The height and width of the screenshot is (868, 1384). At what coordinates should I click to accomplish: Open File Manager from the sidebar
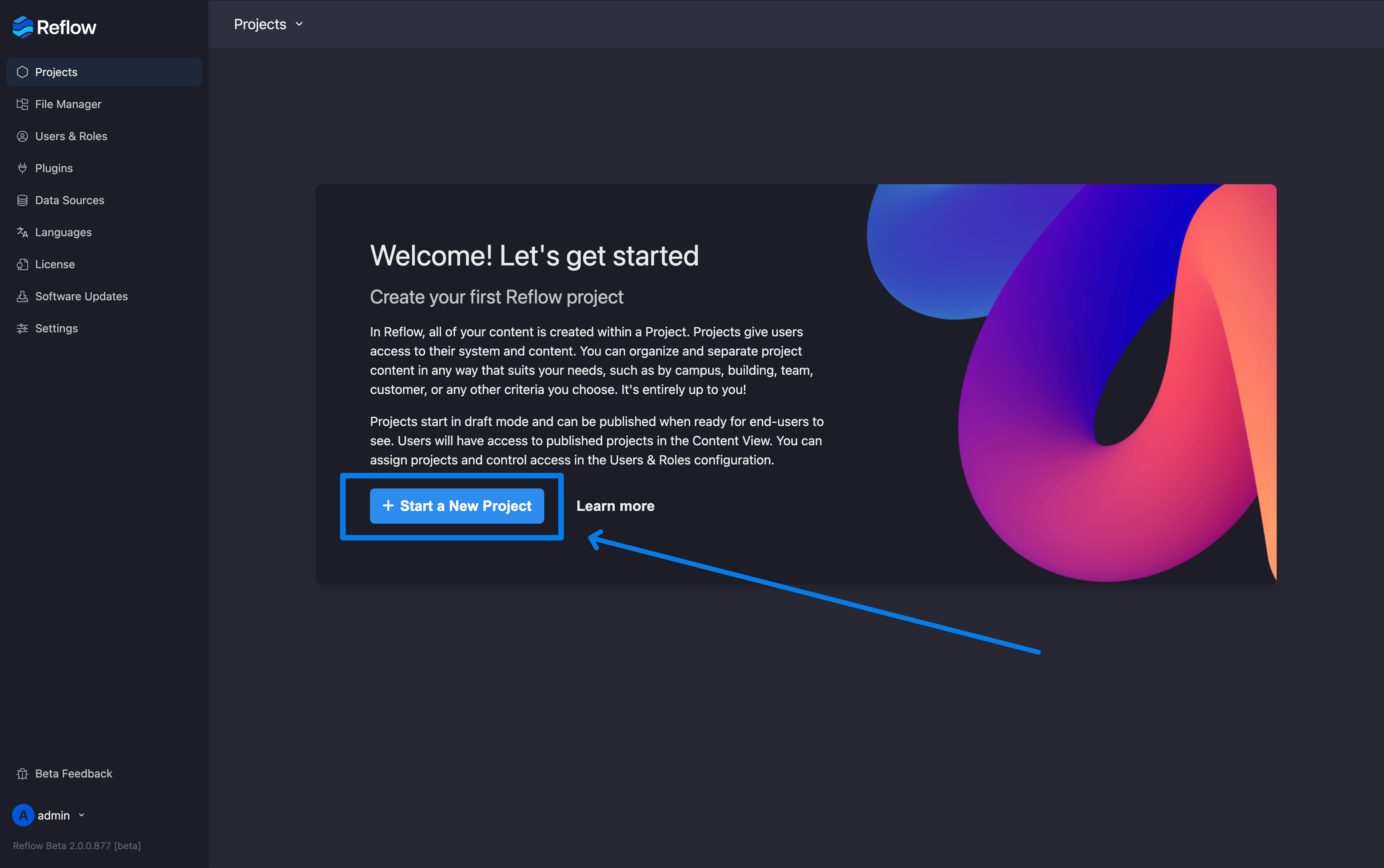(104, 104)
